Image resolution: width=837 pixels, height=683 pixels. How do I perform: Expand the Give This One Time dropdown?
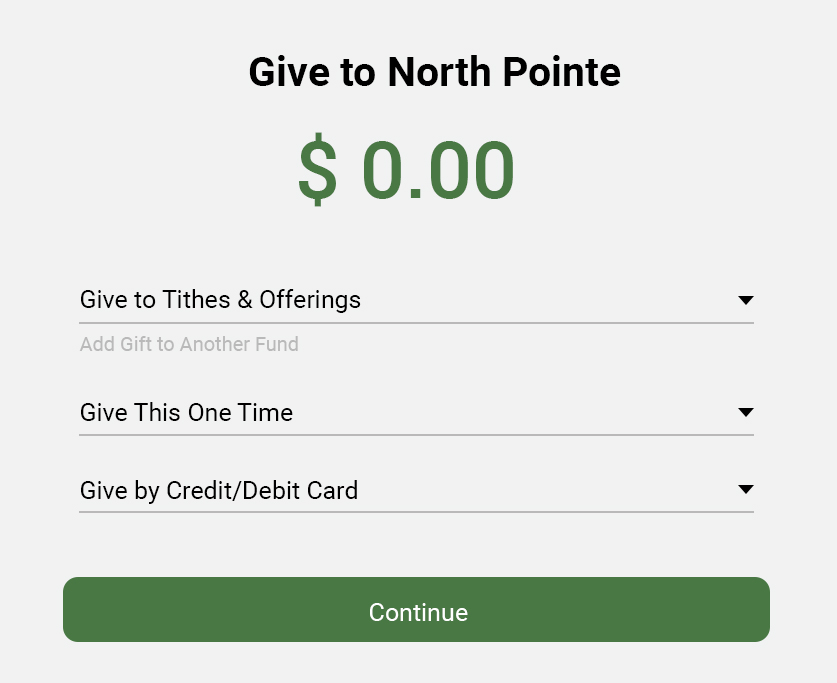tap(416, 412)
